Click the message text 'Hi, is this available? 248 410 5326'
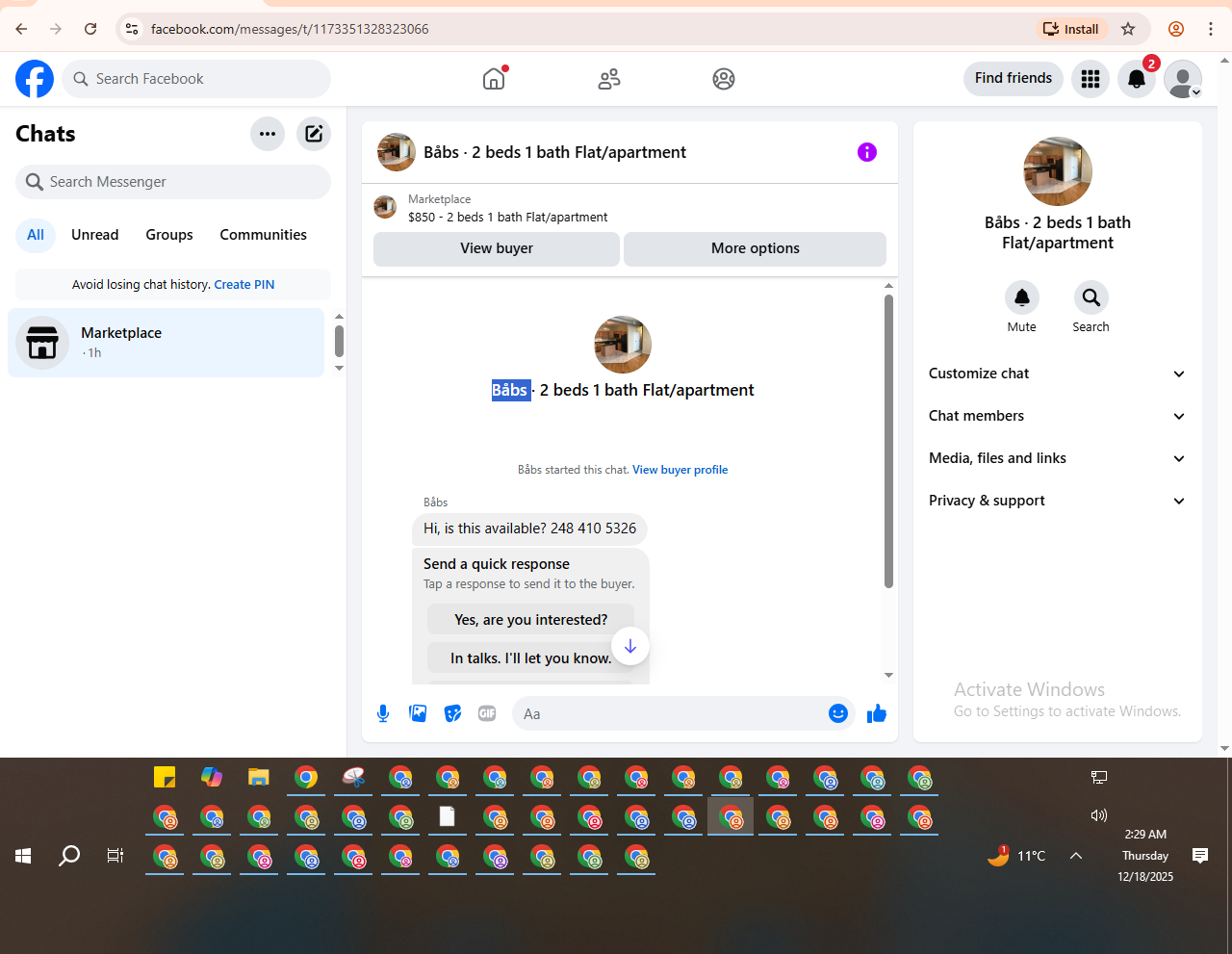Viewport: 1232px width, 954px height. [x=529, y=529]
